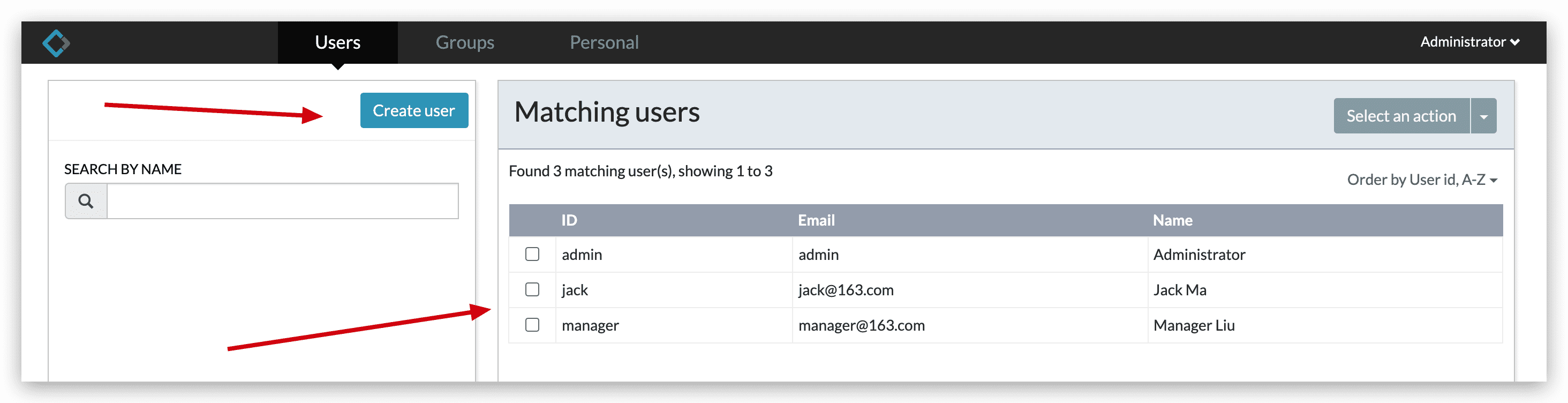
Task: Check the checkbox for the manager user
Action: pyautogui.click(x=532, y=324)
